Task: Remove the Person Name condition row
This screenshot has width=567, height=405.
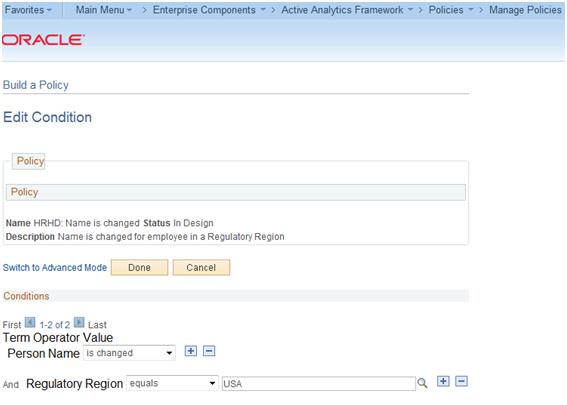Action: [209, 351]
